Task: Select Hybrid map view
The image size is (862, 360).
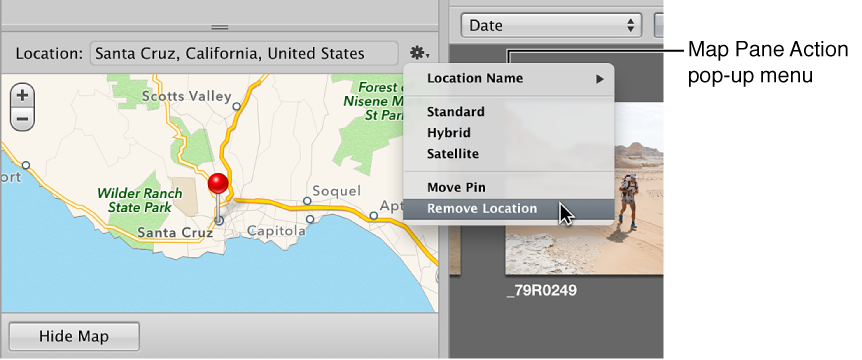Action: (509, 133)
